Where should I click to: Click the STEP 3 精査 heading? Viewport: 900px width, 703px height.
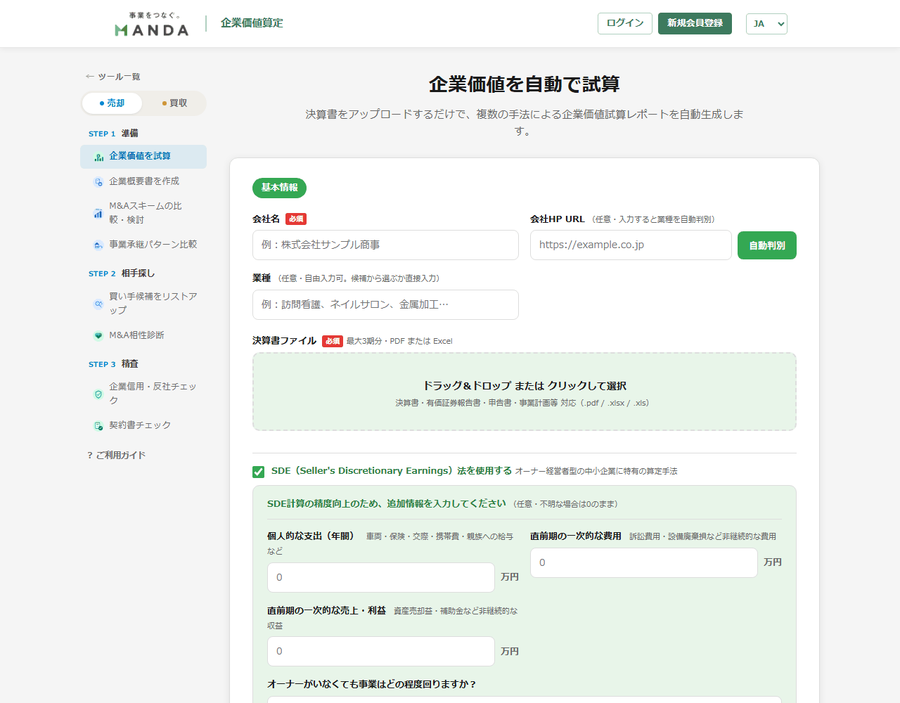pyautogui.click(x=113, y=364)
